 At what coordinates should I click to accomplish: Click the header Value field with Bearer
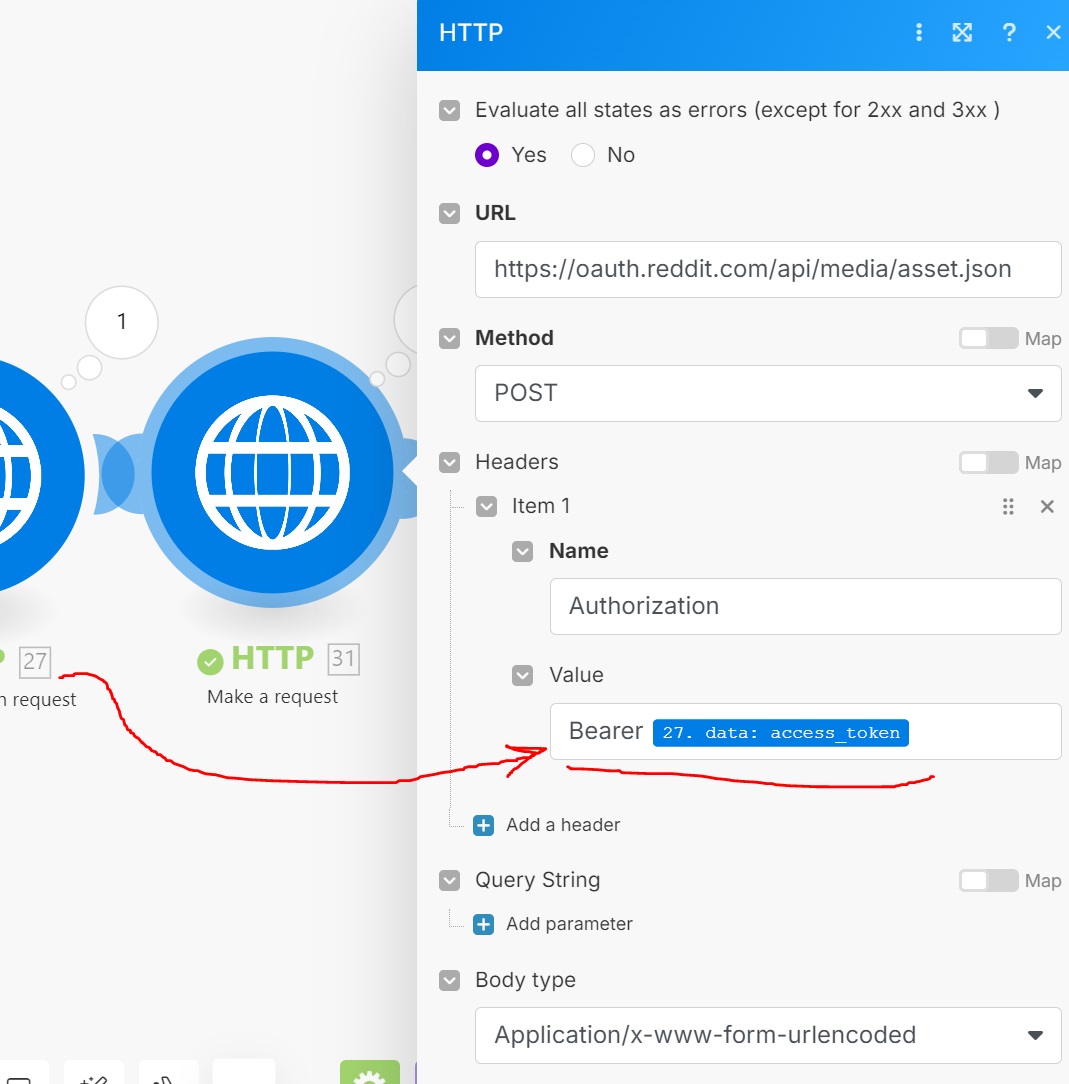pyautogui.click(x=805, y=731)
